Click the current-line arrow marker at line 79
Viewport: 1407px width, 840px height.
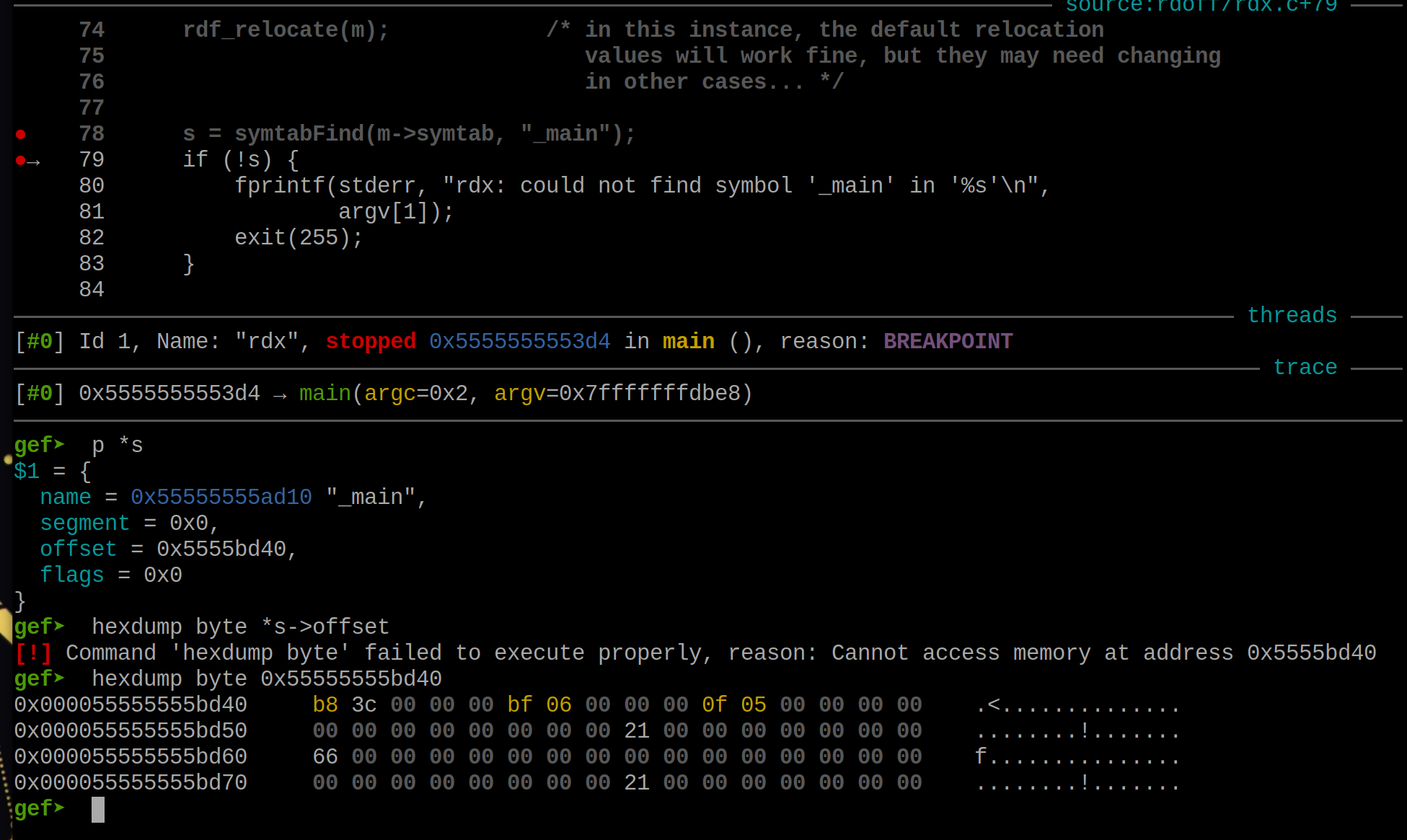[32, 161]
